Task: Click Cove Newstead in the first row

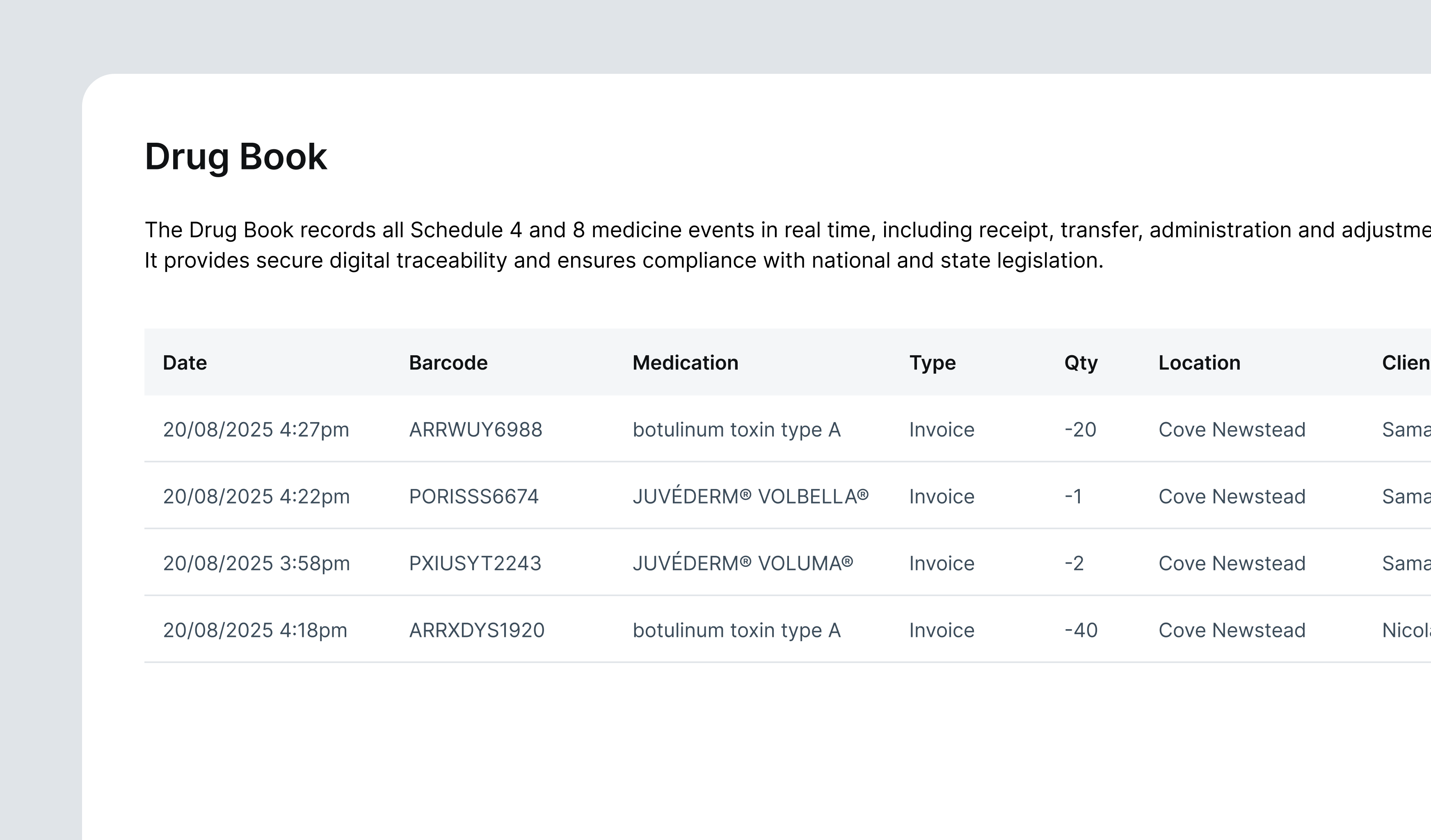Action: (1231, 430)
